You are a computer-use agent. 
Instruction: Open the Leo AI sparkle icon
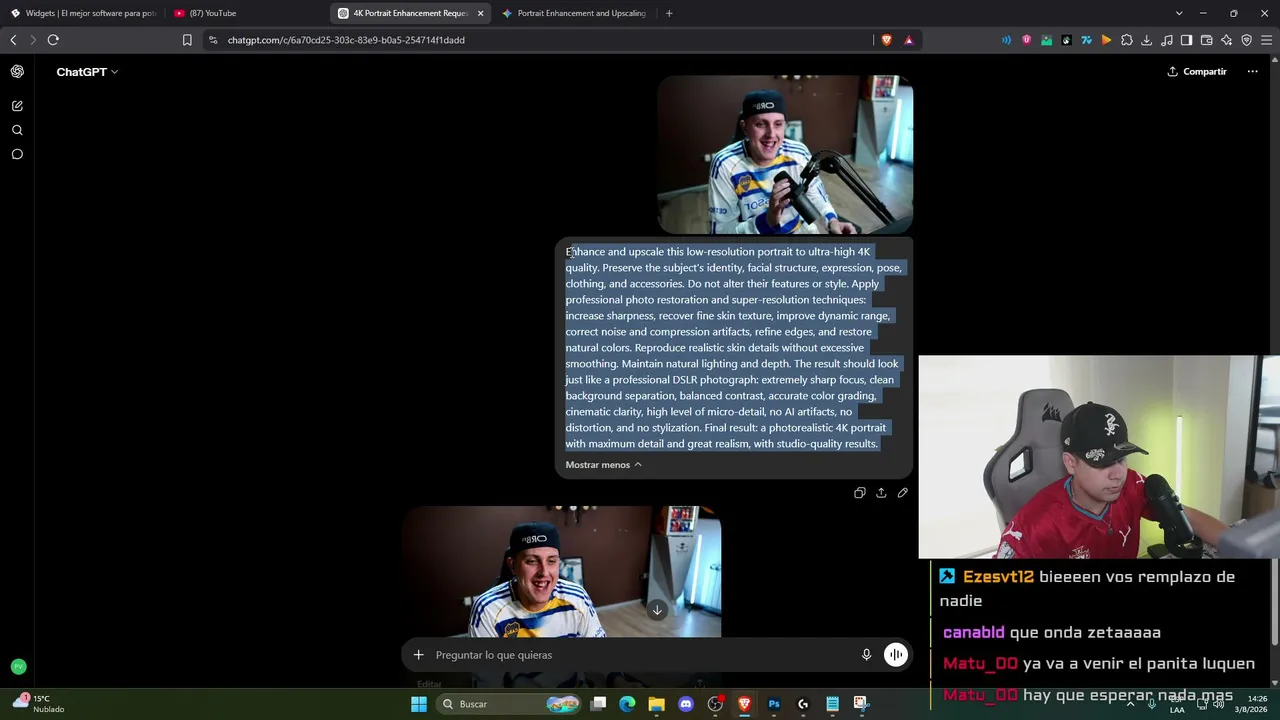click(x=1227, y=40)
